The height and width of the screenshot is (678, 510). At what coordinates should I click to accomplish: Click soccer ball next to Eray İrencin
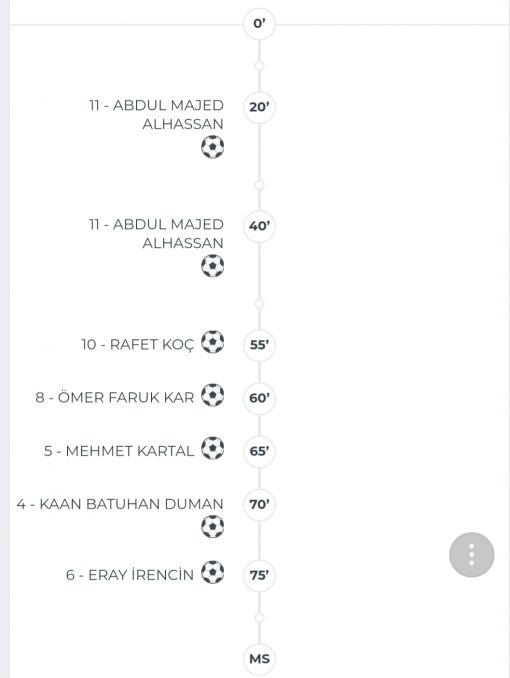[212, 572]
